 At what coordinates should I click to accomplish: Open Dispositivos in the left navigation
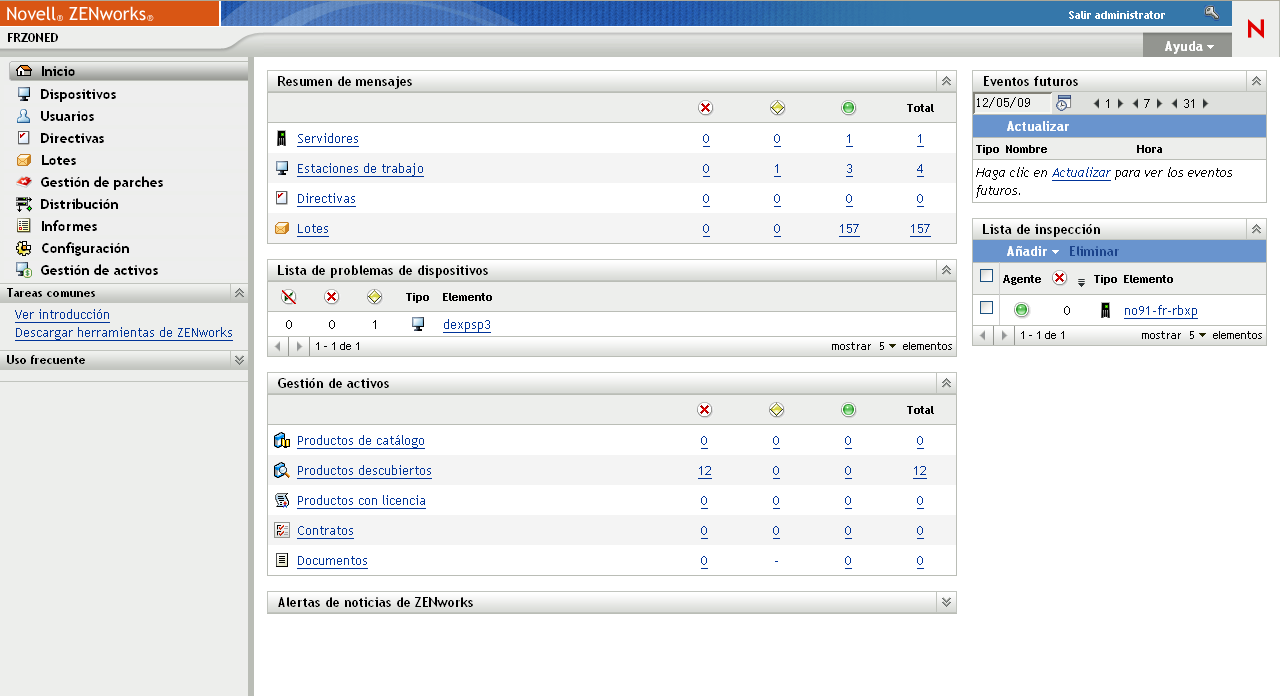coord(78,94)
